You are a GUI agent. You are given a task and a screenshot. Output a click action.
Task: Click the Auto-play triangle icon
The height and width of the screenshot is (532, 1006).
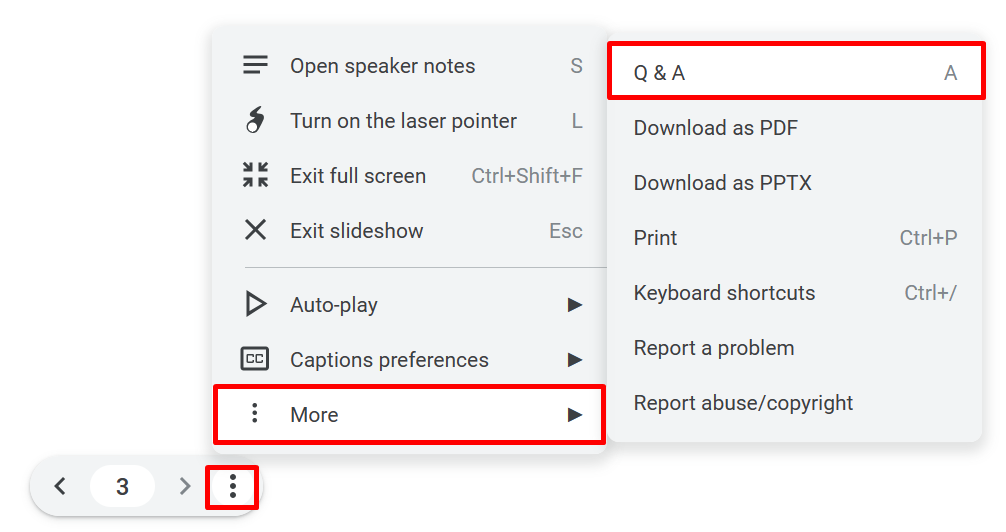click(256, 305)
